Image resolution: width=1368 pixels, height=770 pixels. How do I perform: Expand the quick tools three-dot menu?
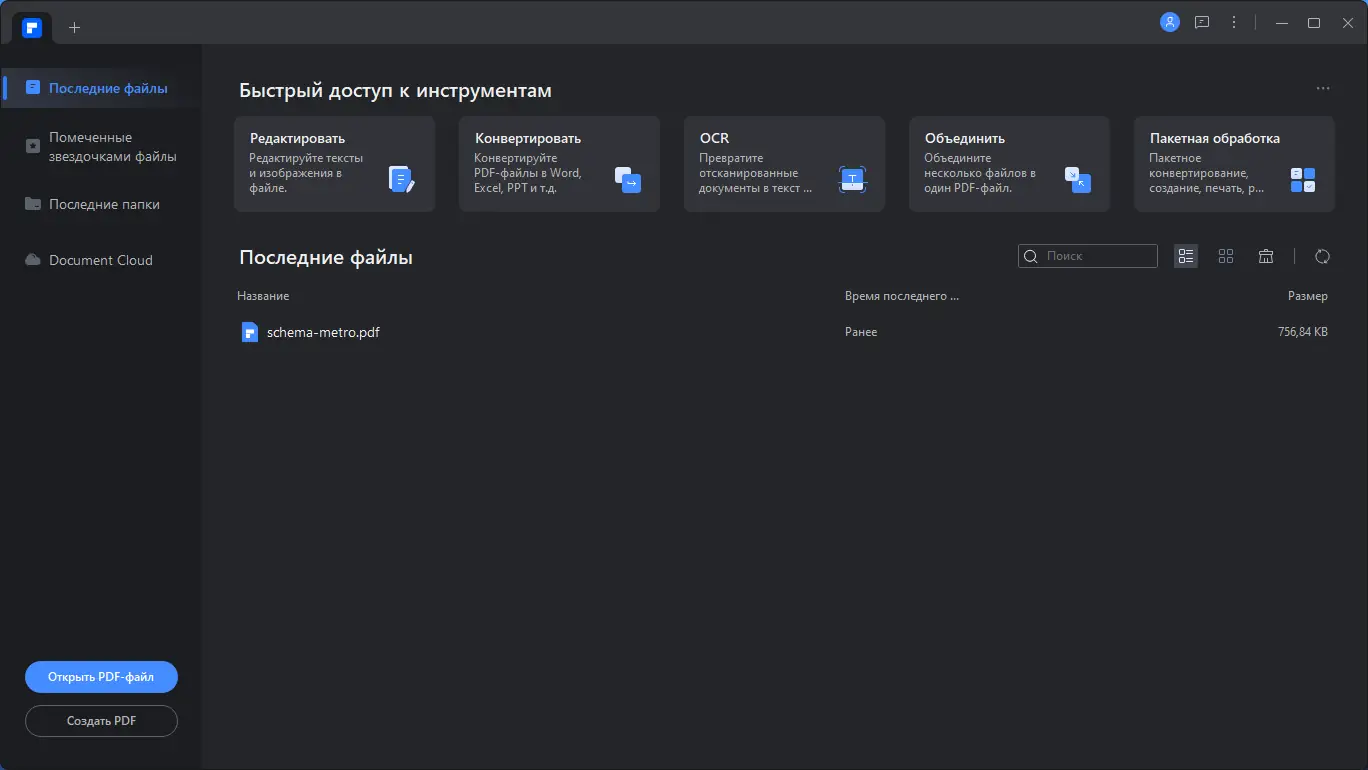pyautogui.click(x=1323, y=89)
